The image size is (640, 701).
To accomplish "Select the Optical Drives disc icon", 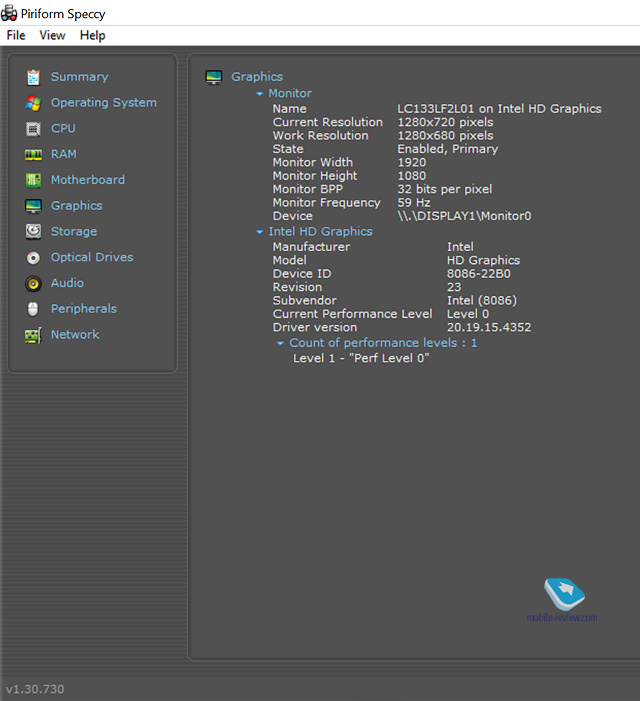I will (x=33, y=258).
